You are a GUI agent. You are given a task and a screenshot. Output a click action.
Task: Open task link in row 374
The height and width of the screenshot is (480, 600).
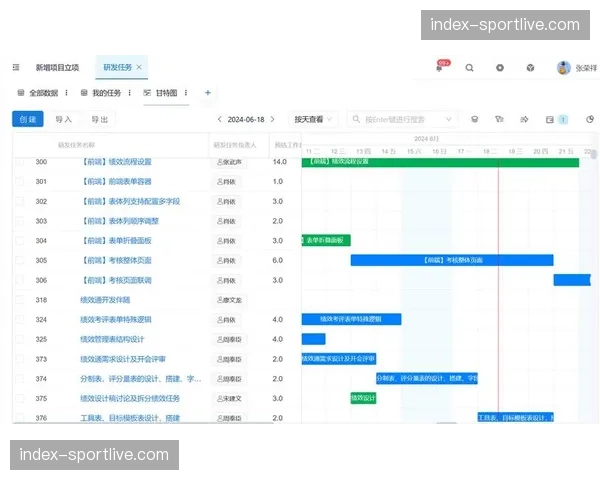coord(140,379)
